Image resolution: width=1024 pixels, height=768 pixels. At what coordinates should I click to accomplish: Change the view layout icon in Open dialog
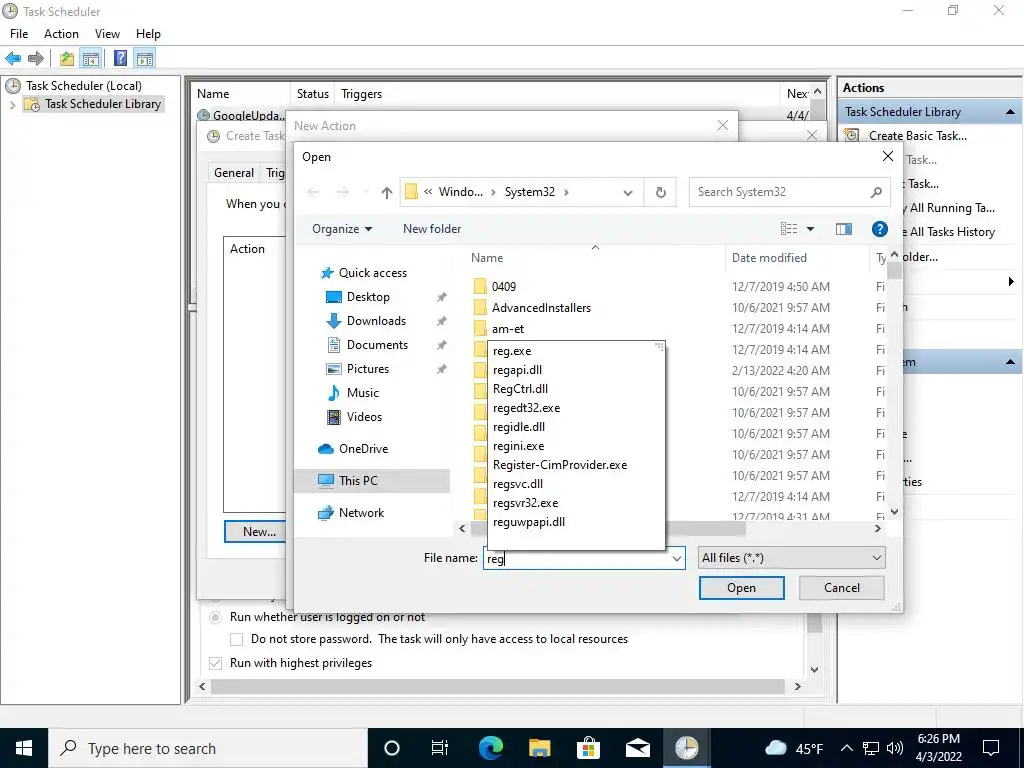pos(789,229)
